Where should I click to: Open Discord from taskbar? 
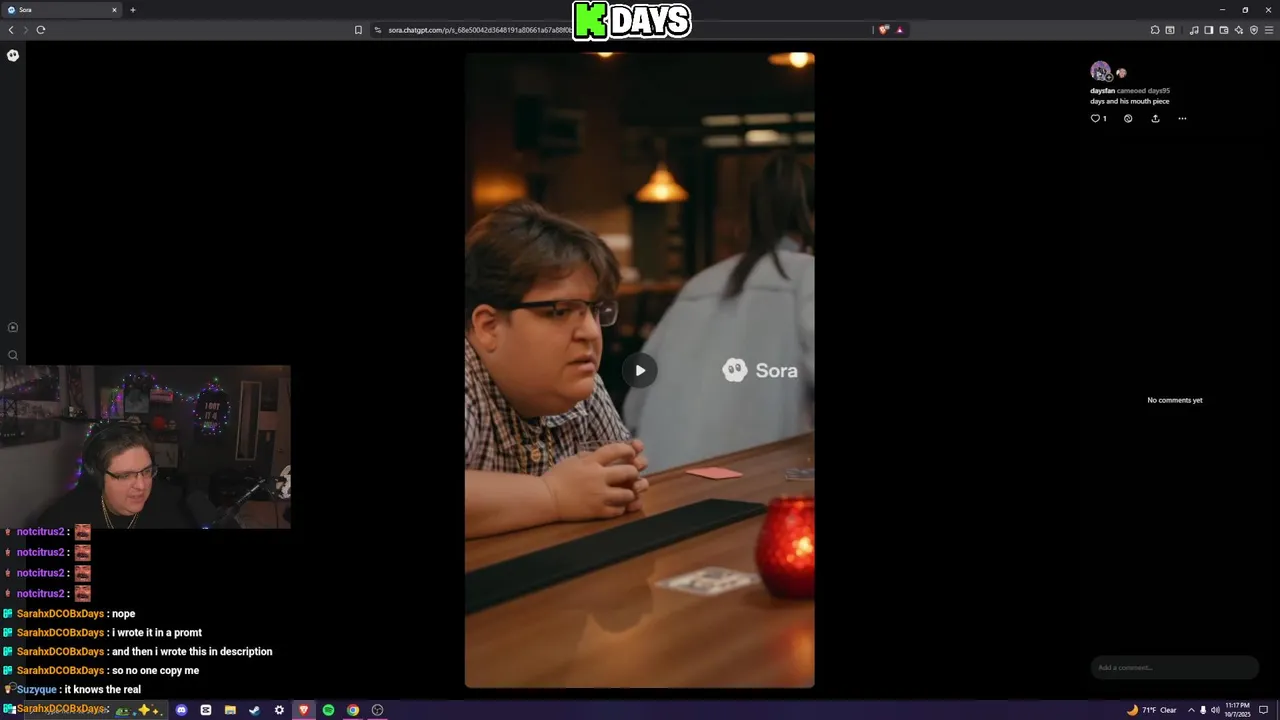pos(181,710)
